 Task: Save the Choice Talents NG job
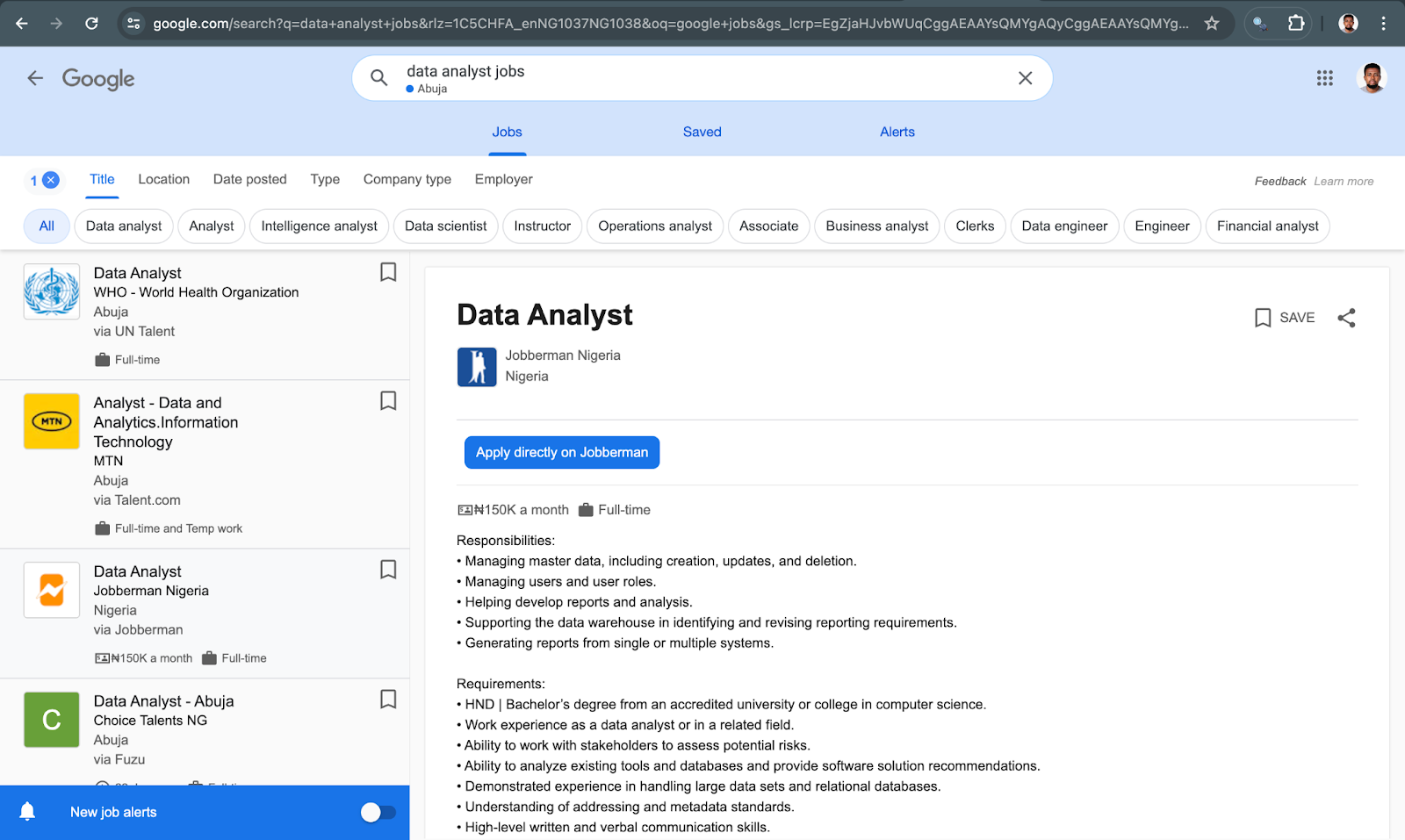(x=388, y=700)
